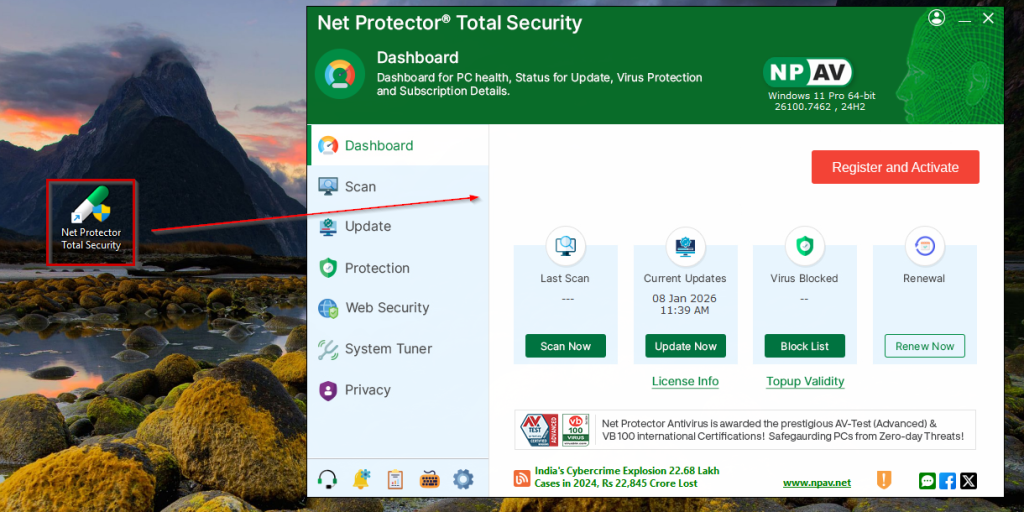Click the orange keyboard icon
The image size is (1024, 512).
click(x=429, y=479)
